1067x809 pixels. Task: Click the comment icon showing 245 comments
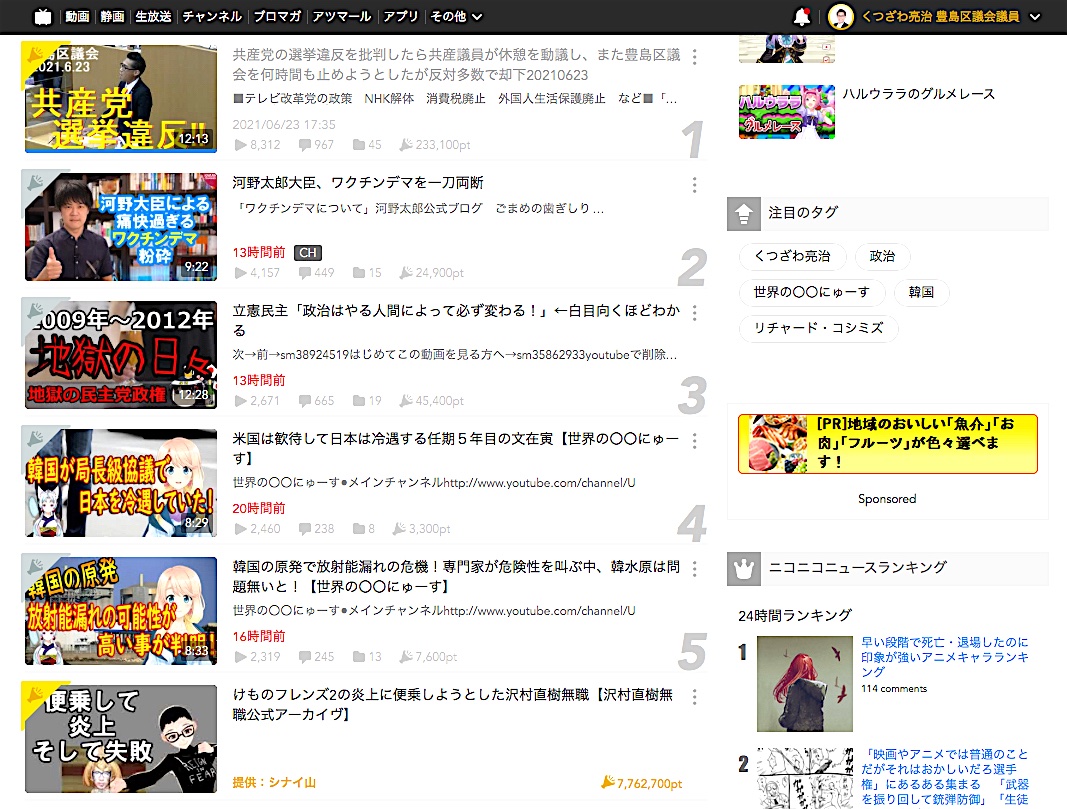pos(305,657)
